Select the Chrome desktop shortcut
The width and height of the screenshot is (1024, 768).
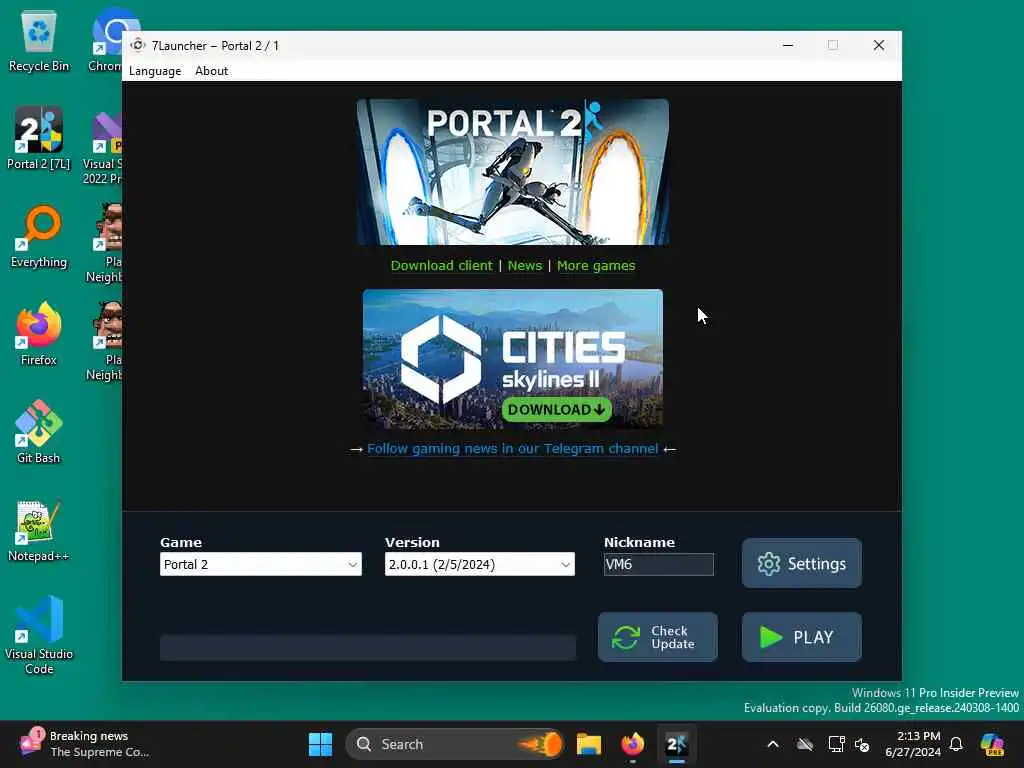click(106, 40)
